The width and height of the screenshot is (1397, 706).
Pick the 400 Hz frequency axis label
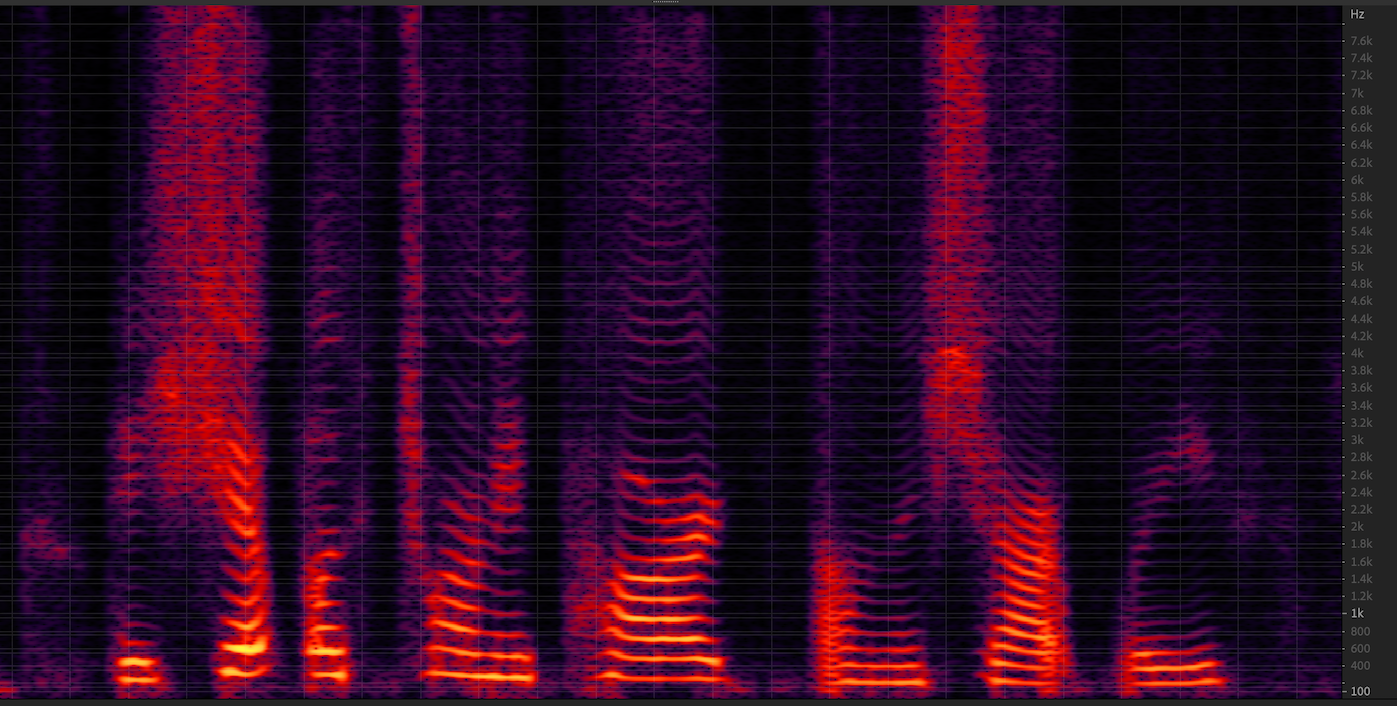(1360, 665)
